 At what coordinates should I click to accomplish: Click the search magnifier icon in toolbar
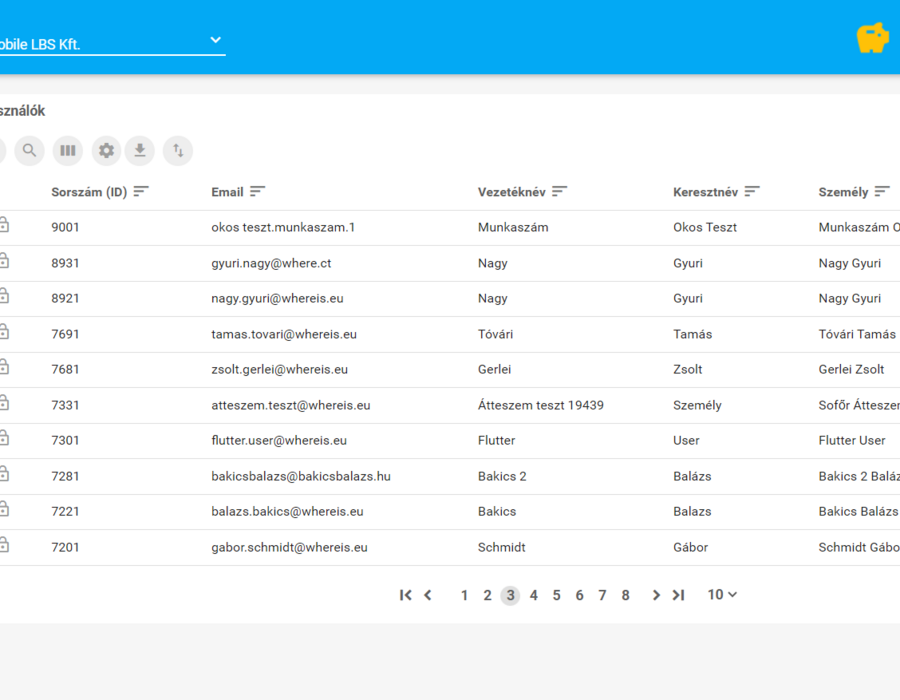tap(29, 151)
